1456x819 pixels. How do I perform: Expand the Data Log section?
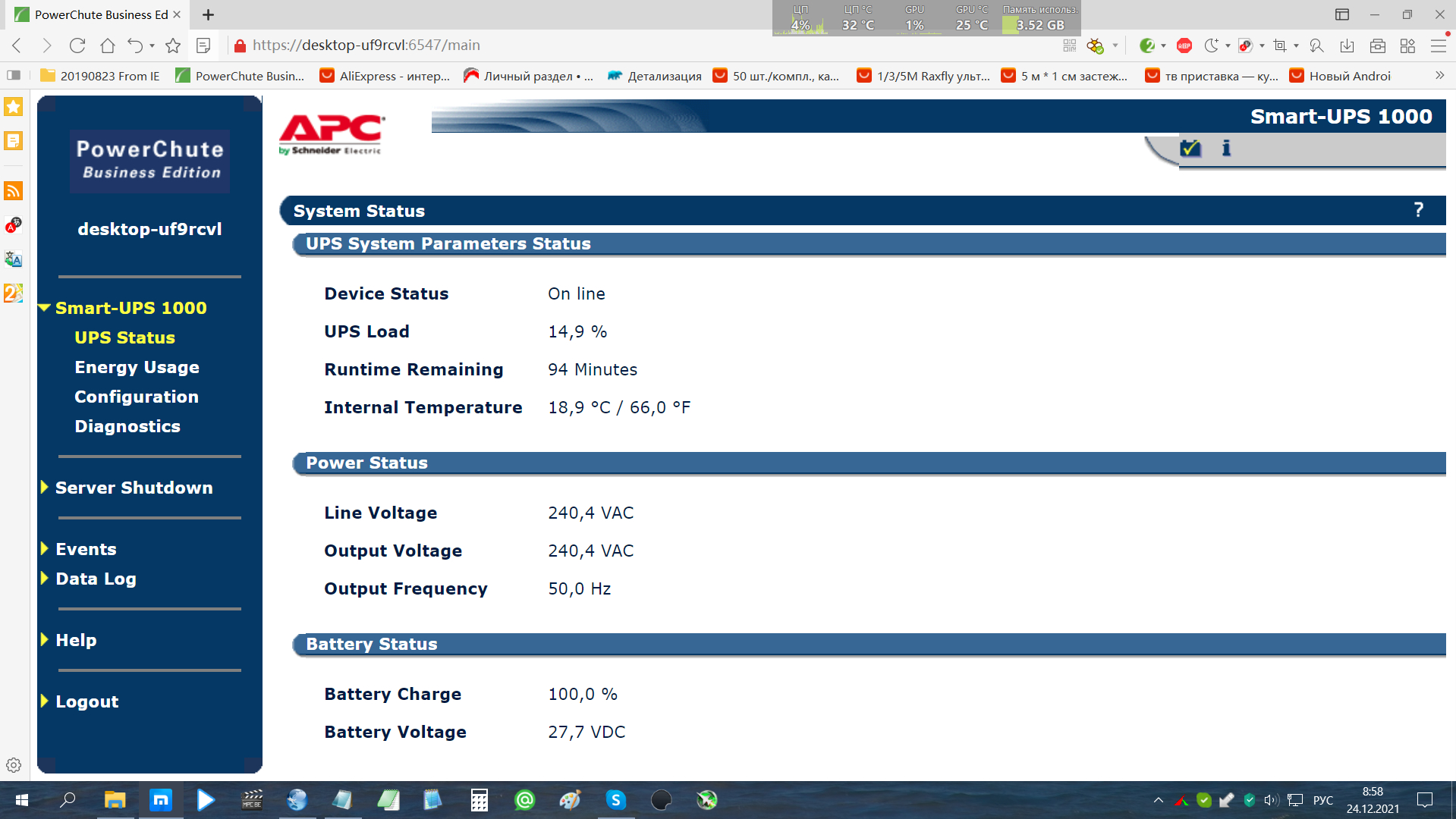[x=45, y=578]
